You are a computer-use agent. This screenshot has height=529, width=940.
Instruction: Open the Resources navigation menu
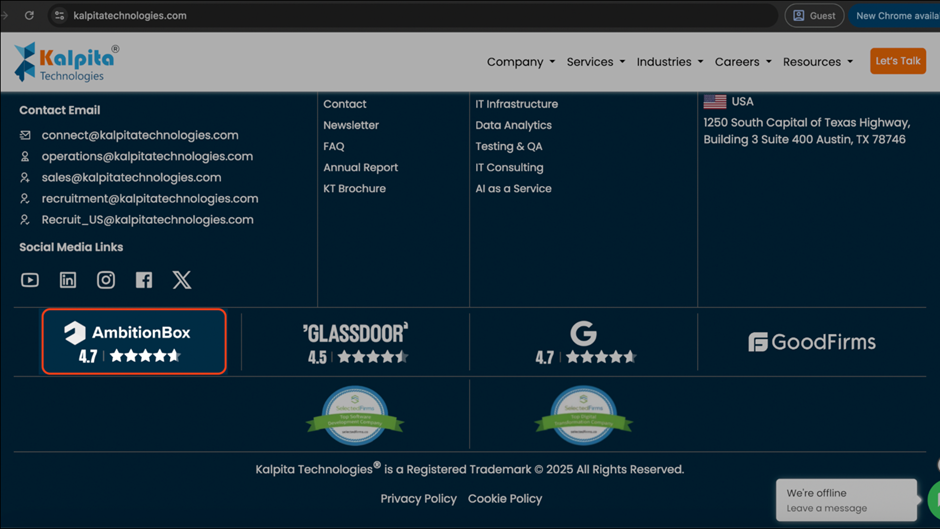[x=817, y=62]
